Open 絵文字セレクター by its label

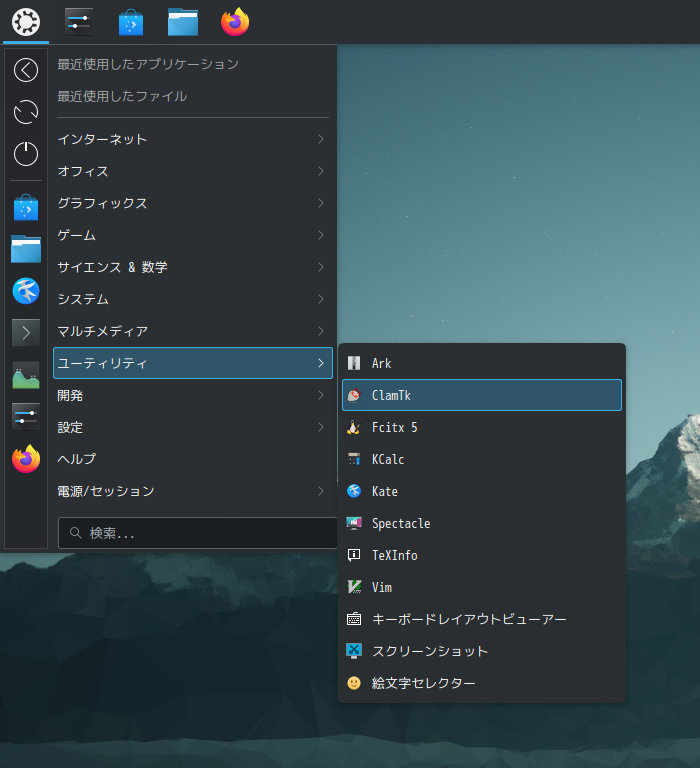pyautogui.click(x=423, y=683)
